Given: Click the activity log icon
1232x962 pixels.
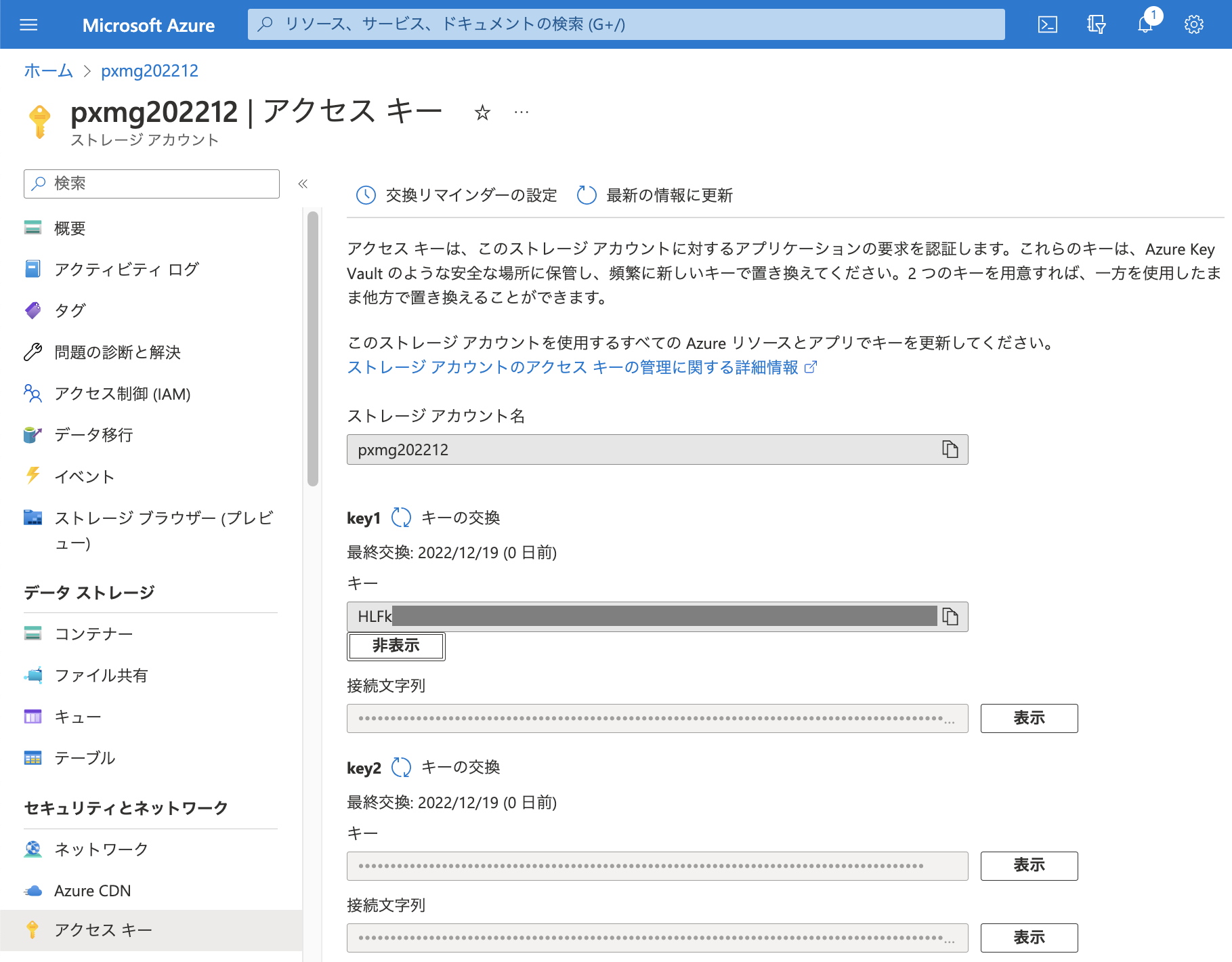Looking at the screenshot, I should 33,269.
